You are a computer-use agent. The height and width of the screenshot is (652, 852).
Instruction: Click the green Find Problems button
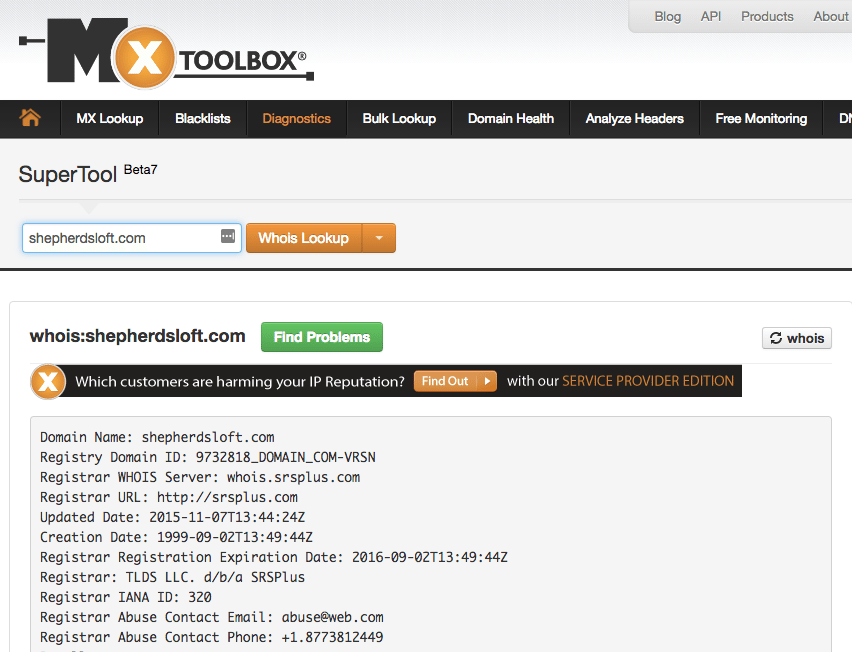(x=322, y=337)
